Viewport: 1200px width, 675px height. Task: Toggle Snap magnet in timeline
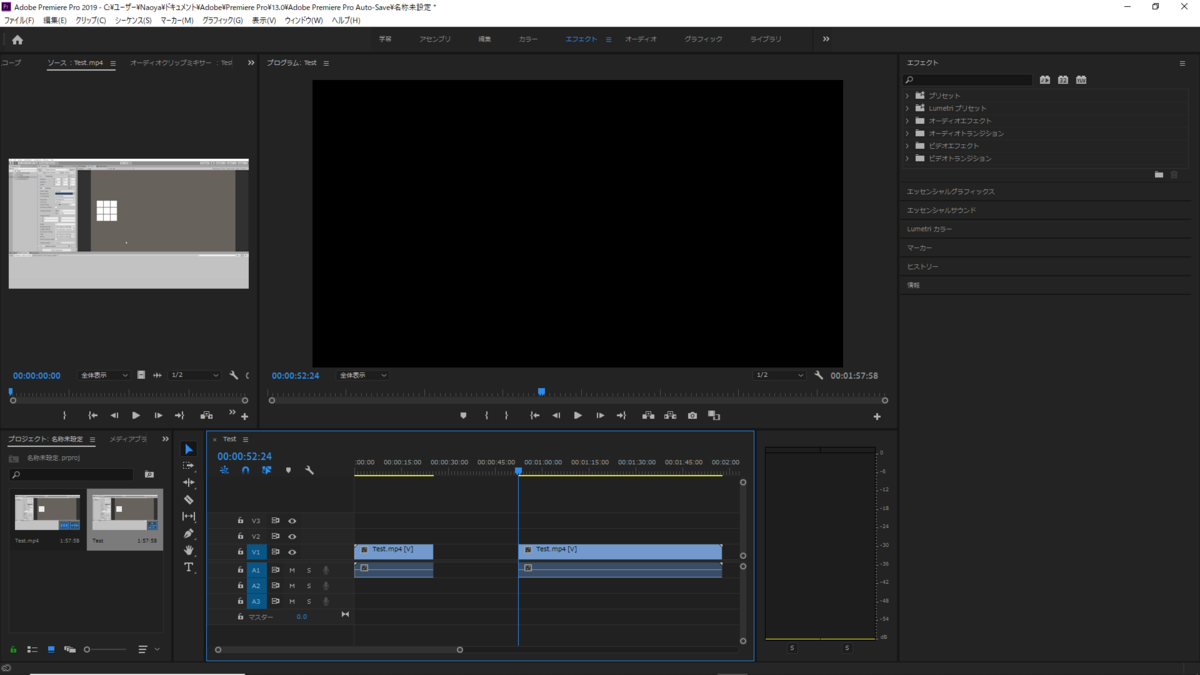(x=245, y=470)
